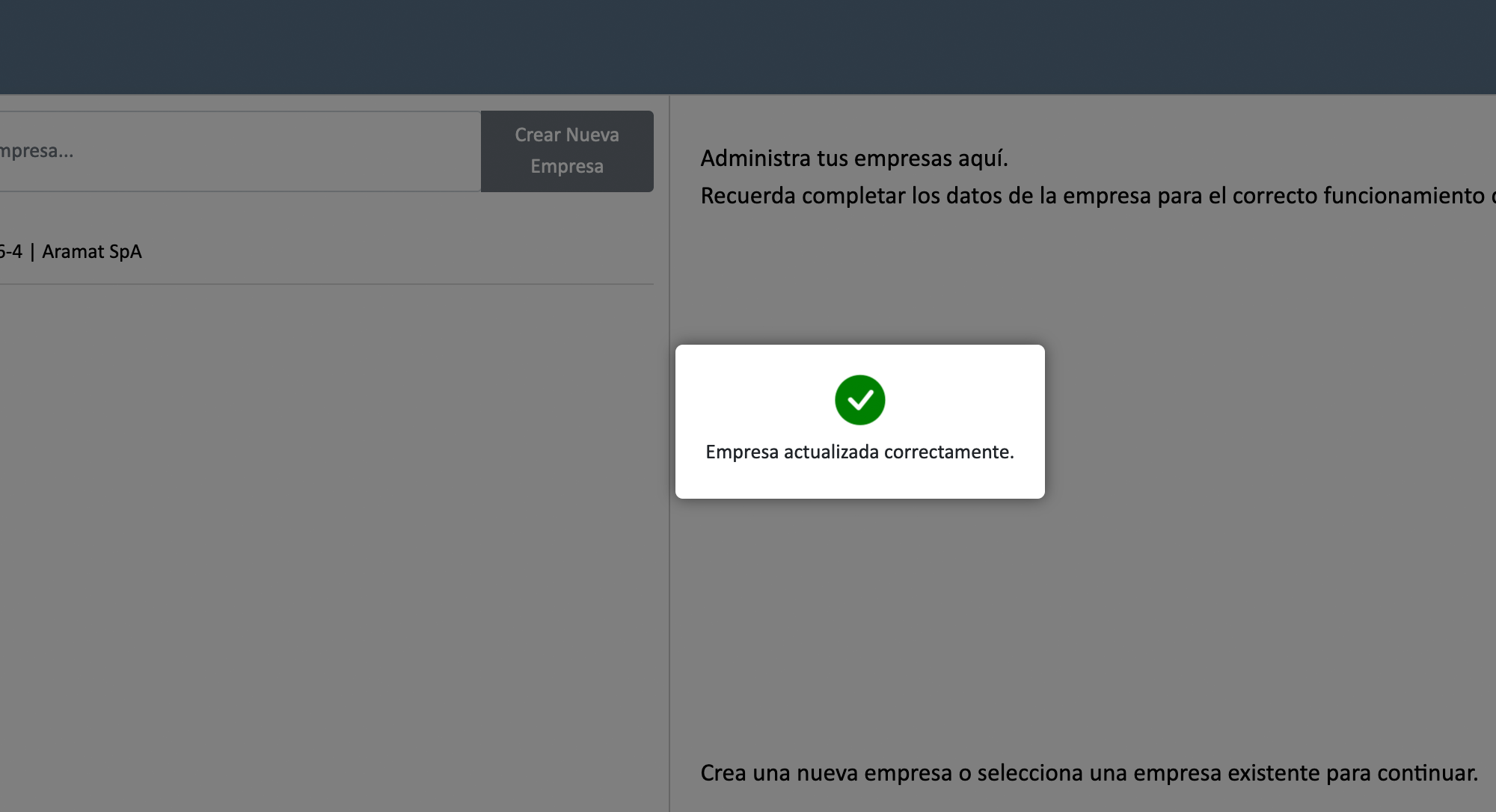Viewport: 1496px width, 812px height.
Task: Click 'Administra tus empresas aquí.' text
Action: [853, 159]
